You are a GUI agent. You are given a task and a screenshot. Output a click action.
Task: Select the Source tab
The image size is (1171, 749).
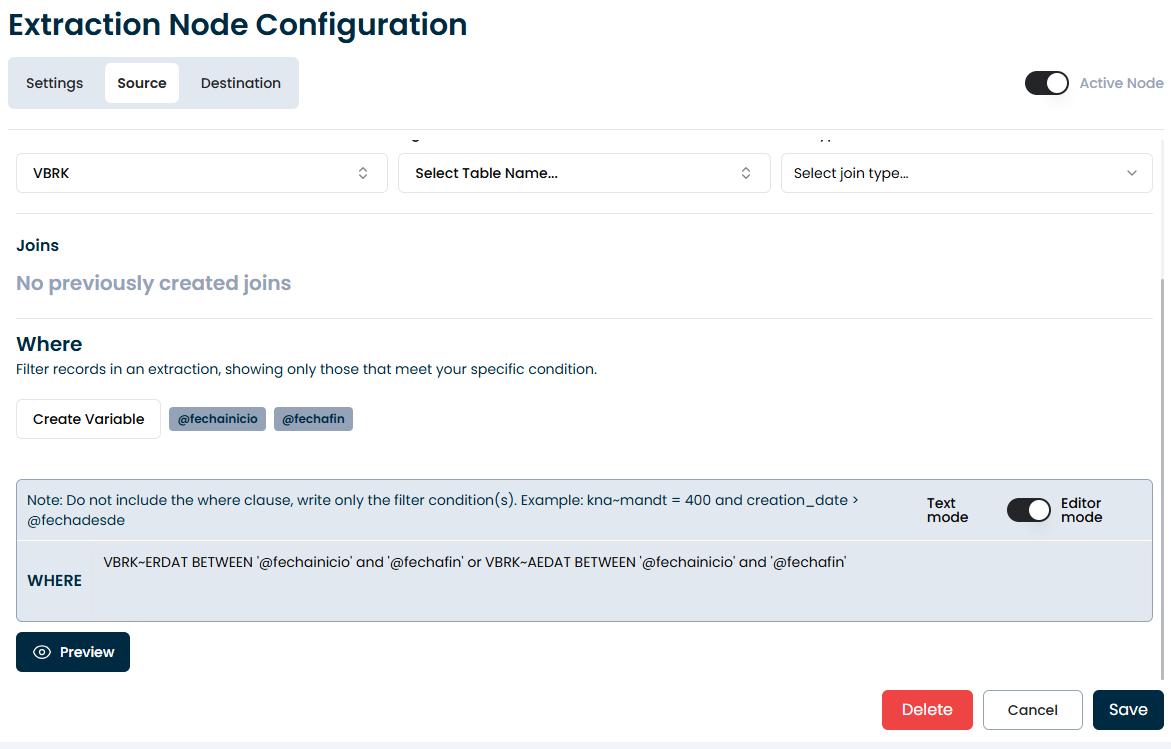point(142,83)
